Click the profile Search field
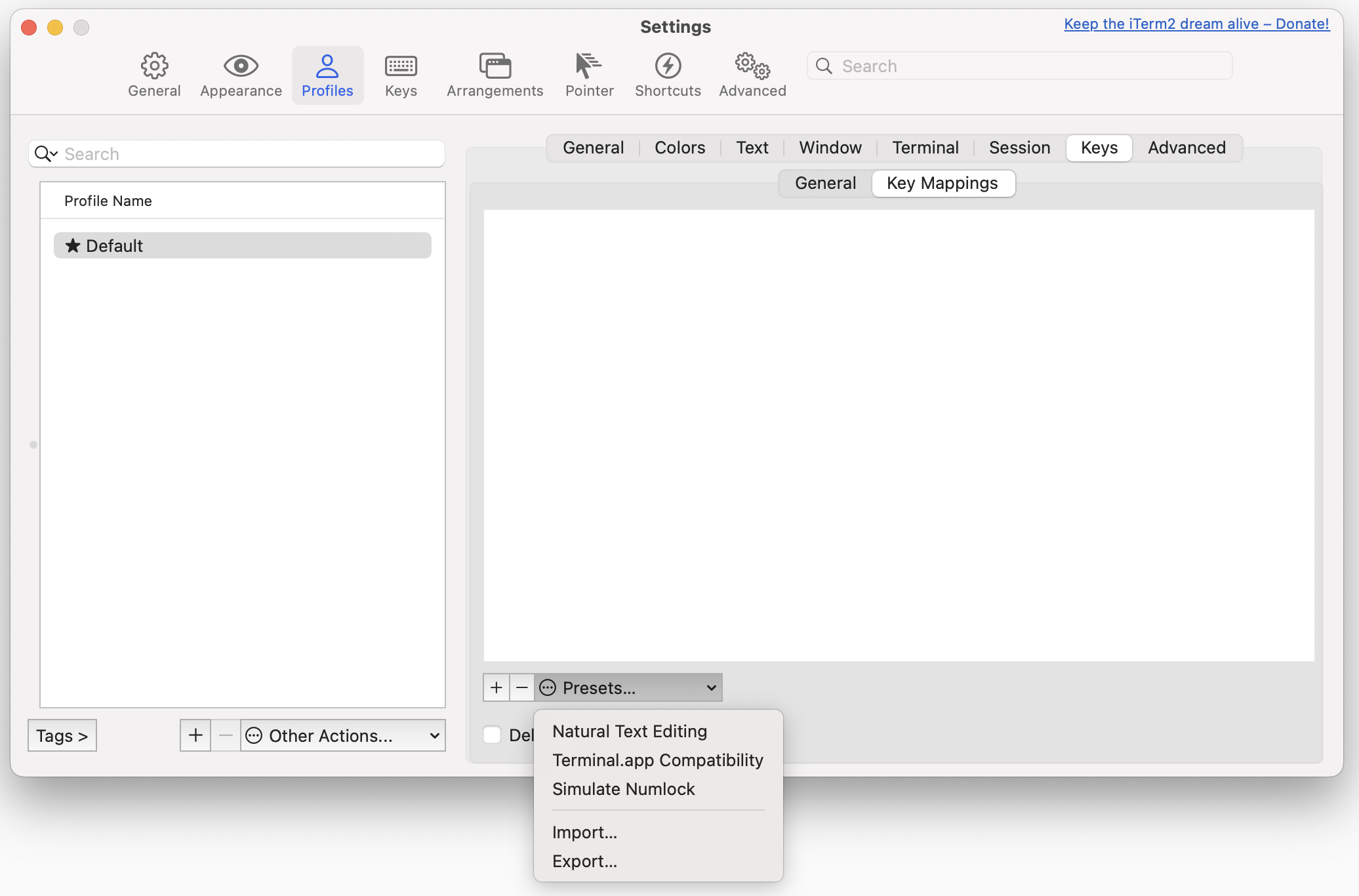The height and width of the screenshot is (896, 1359). [x=237, y=153]
